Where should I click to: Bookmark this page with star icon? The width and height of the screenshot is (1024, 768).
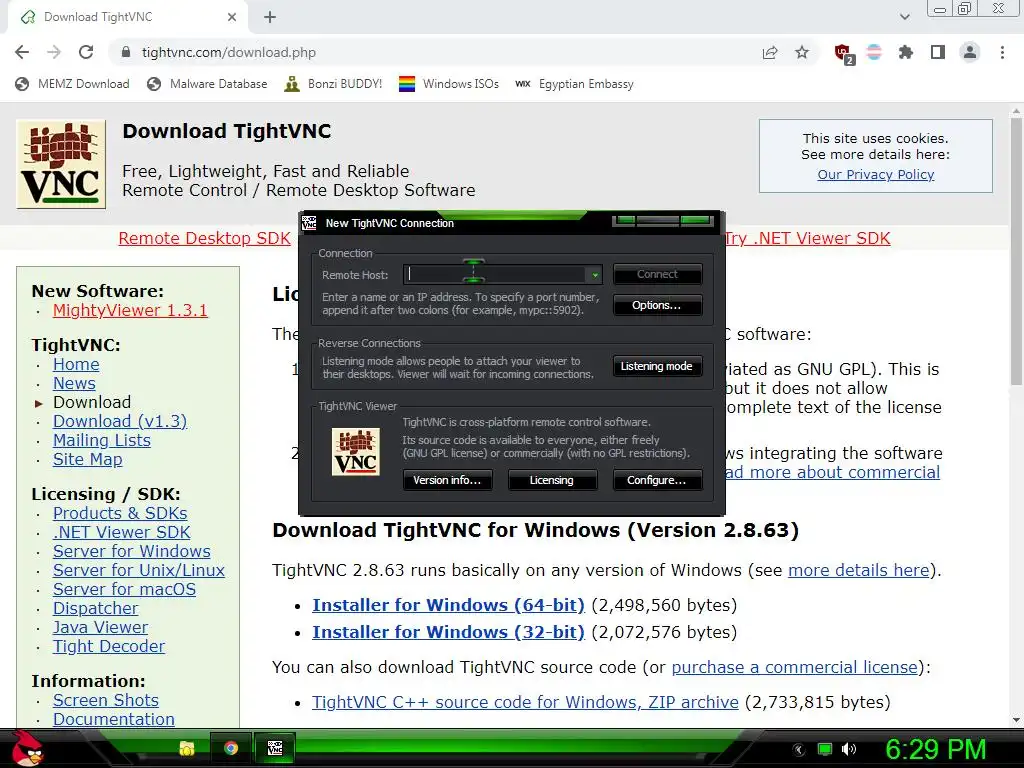[802, 52]
